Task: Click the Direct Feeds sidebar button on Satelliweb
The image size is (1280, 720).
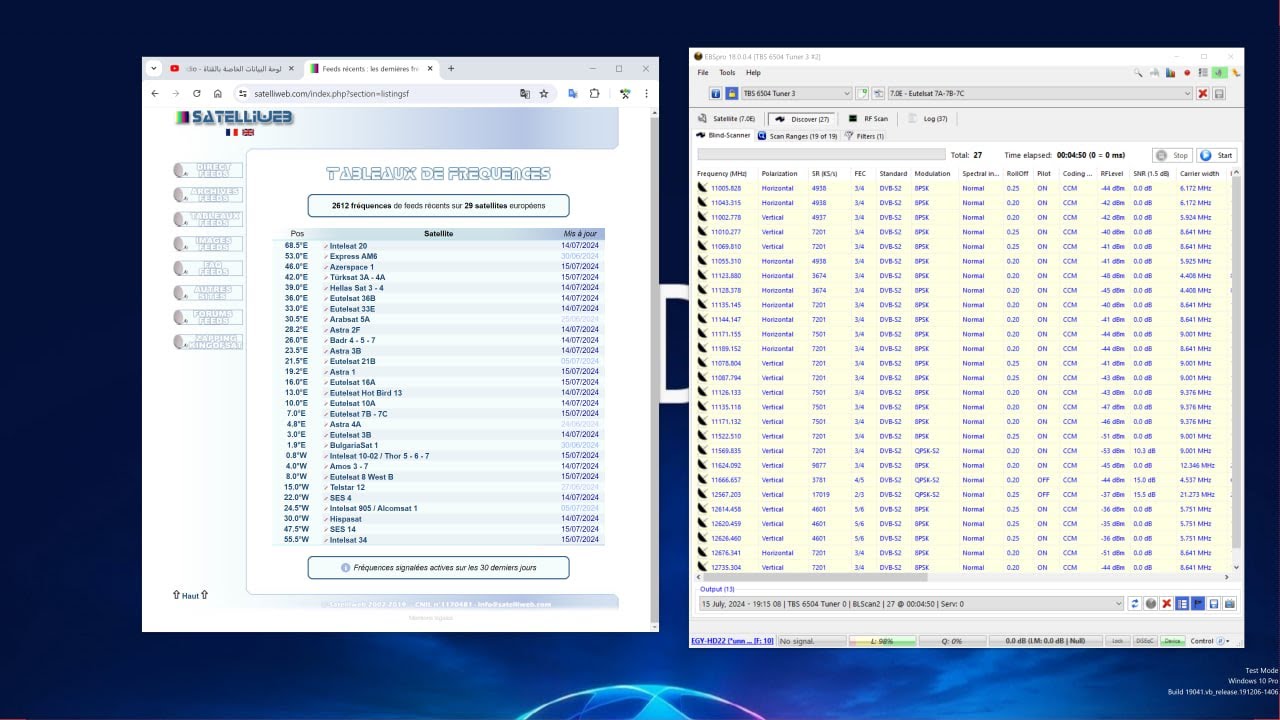Action: [x=208, y=171]
